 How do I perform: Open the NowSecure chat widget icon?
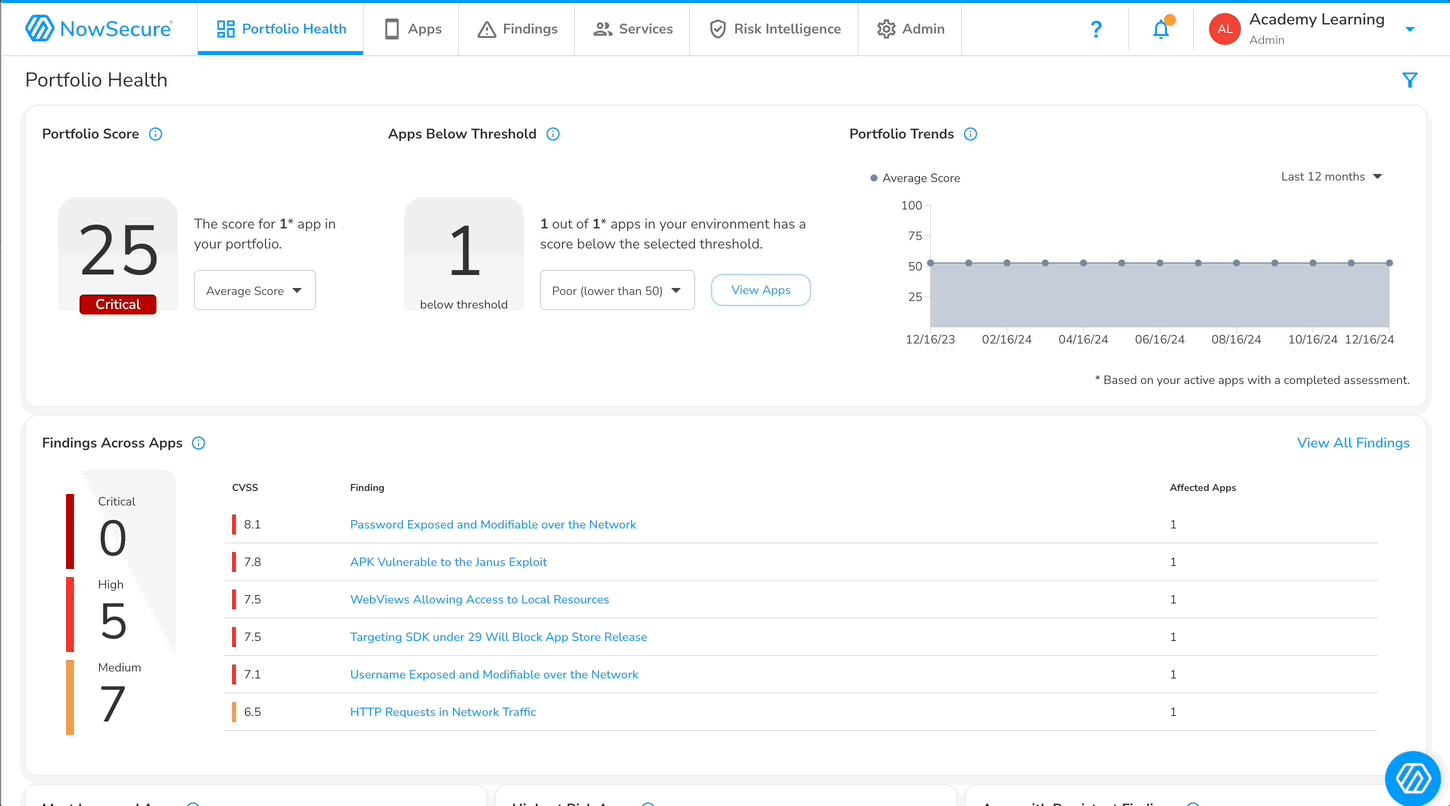click(x=1413, y=777)
